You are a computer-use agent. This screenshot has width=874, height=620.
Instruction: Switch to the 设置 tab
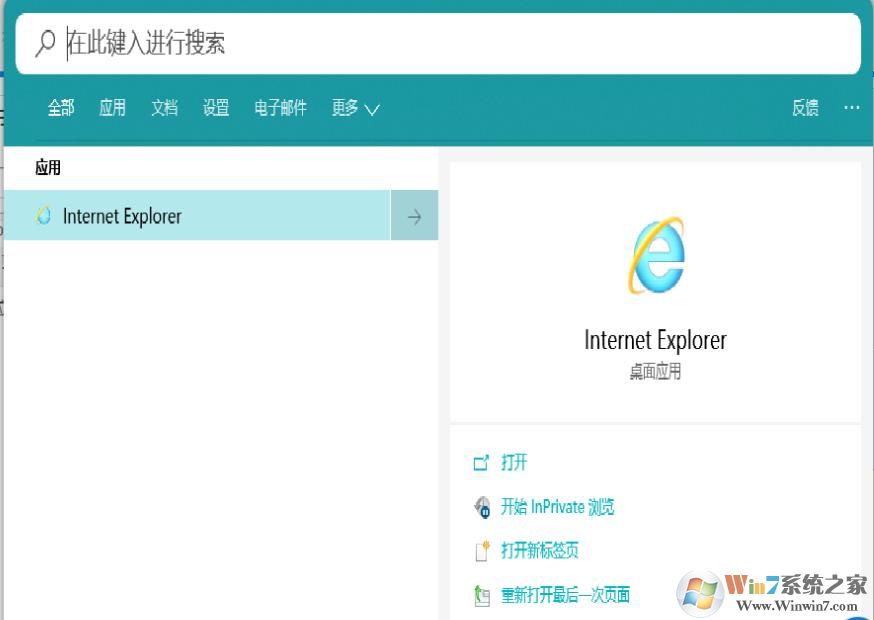click(216, 108)
